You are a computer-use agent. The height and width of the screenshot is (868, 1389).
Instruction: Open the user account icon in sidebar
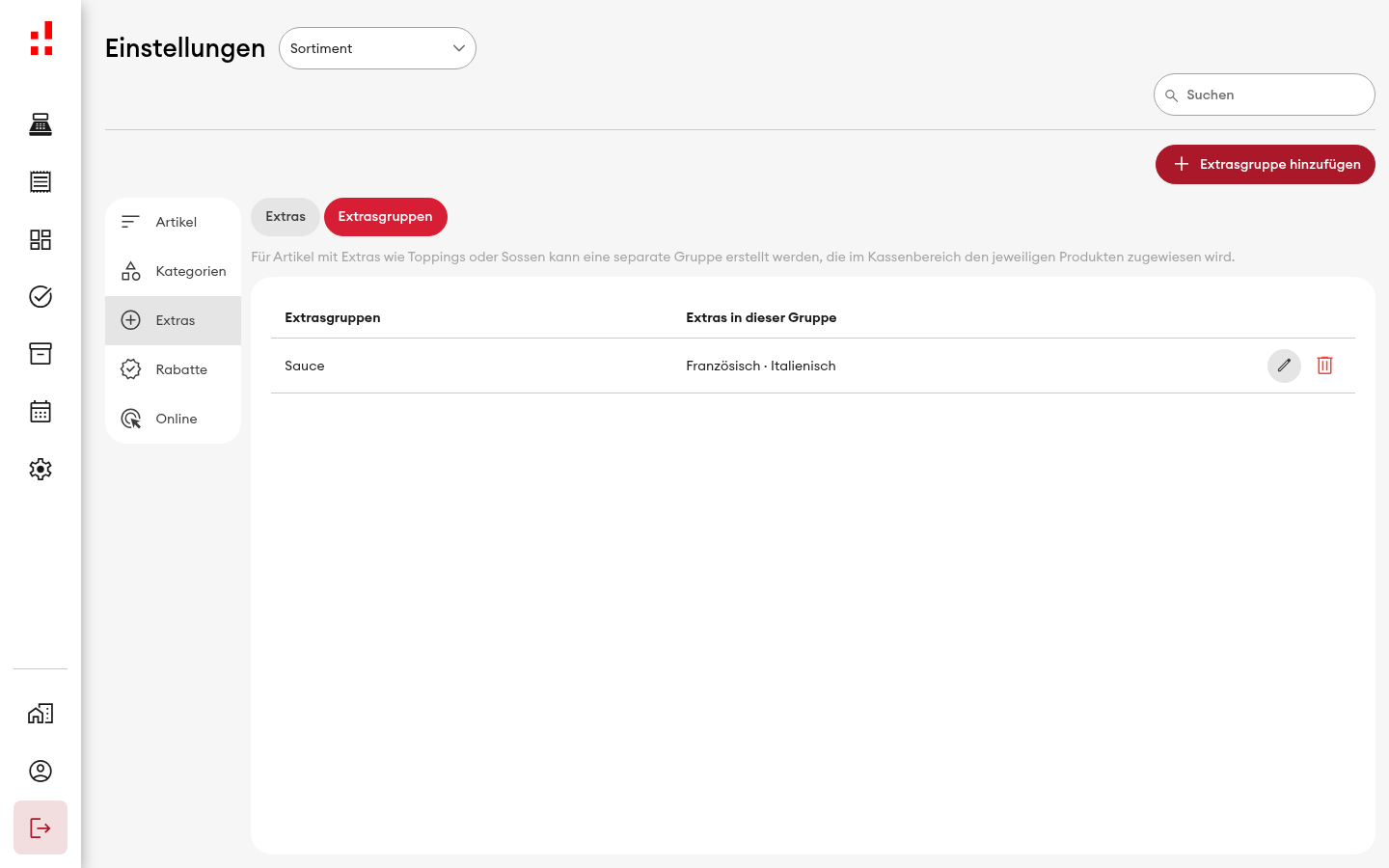(41, 771)
